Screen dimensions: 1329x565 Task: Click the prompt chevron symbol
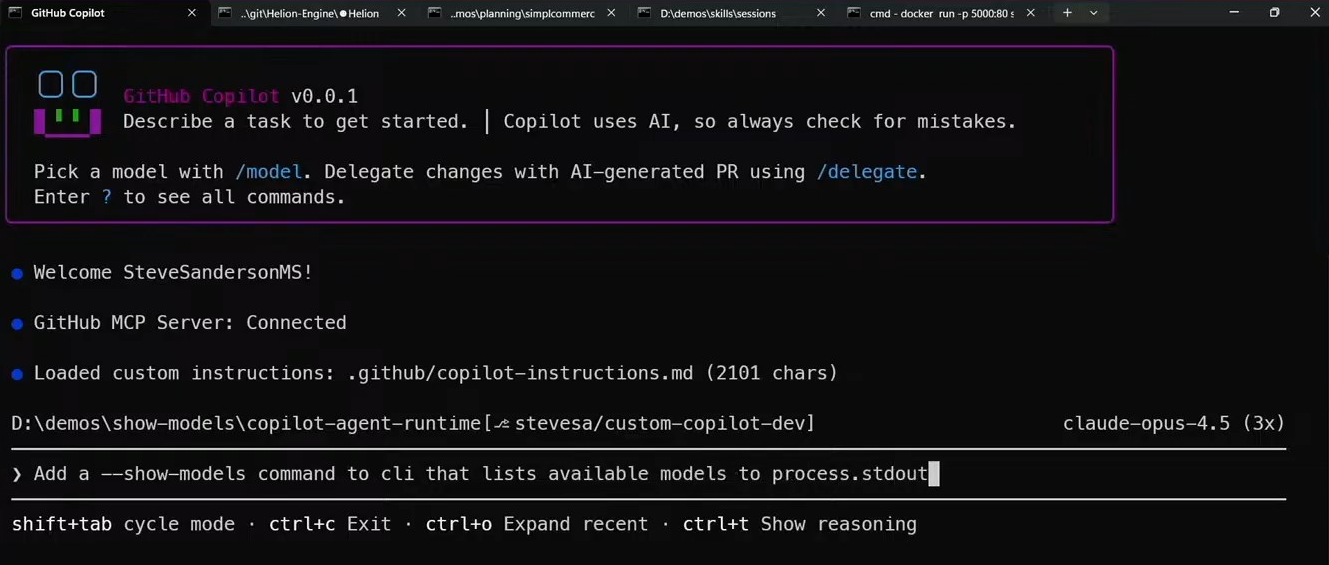coord(17,474)
